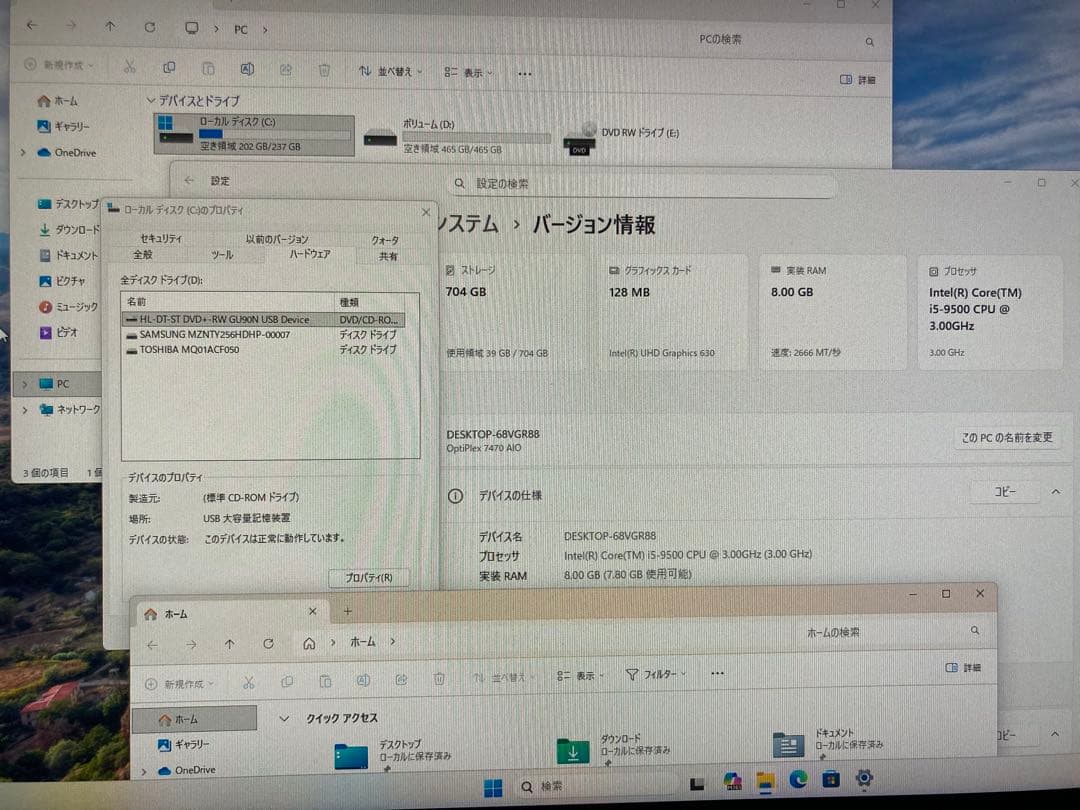Click このPCの名前を変更 button
Screen dimensions: 1080x810
(x=1006, y=437)
